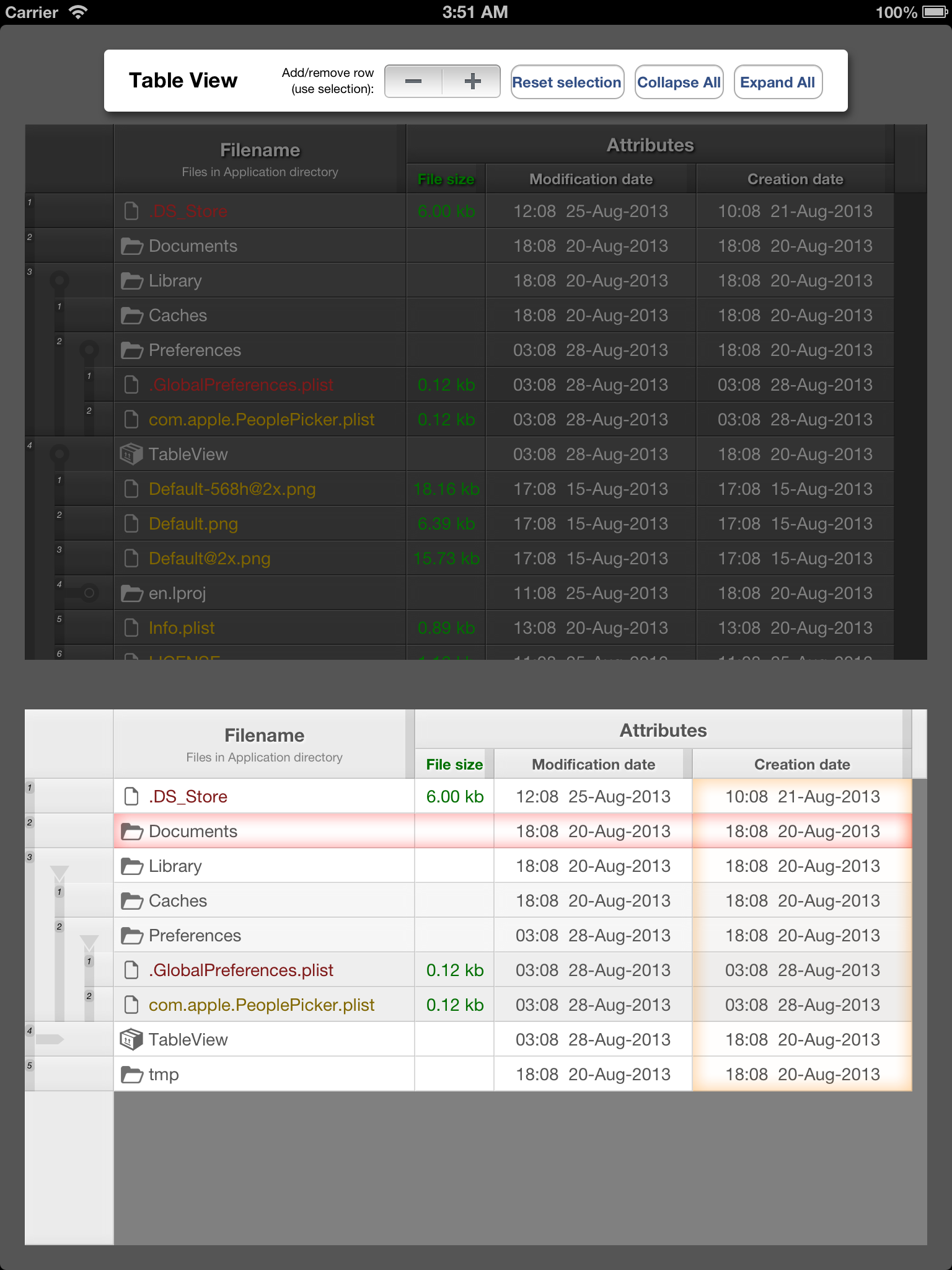
Task: Tap the Wi-Fi icon in status bar
Action: [77, 12]
